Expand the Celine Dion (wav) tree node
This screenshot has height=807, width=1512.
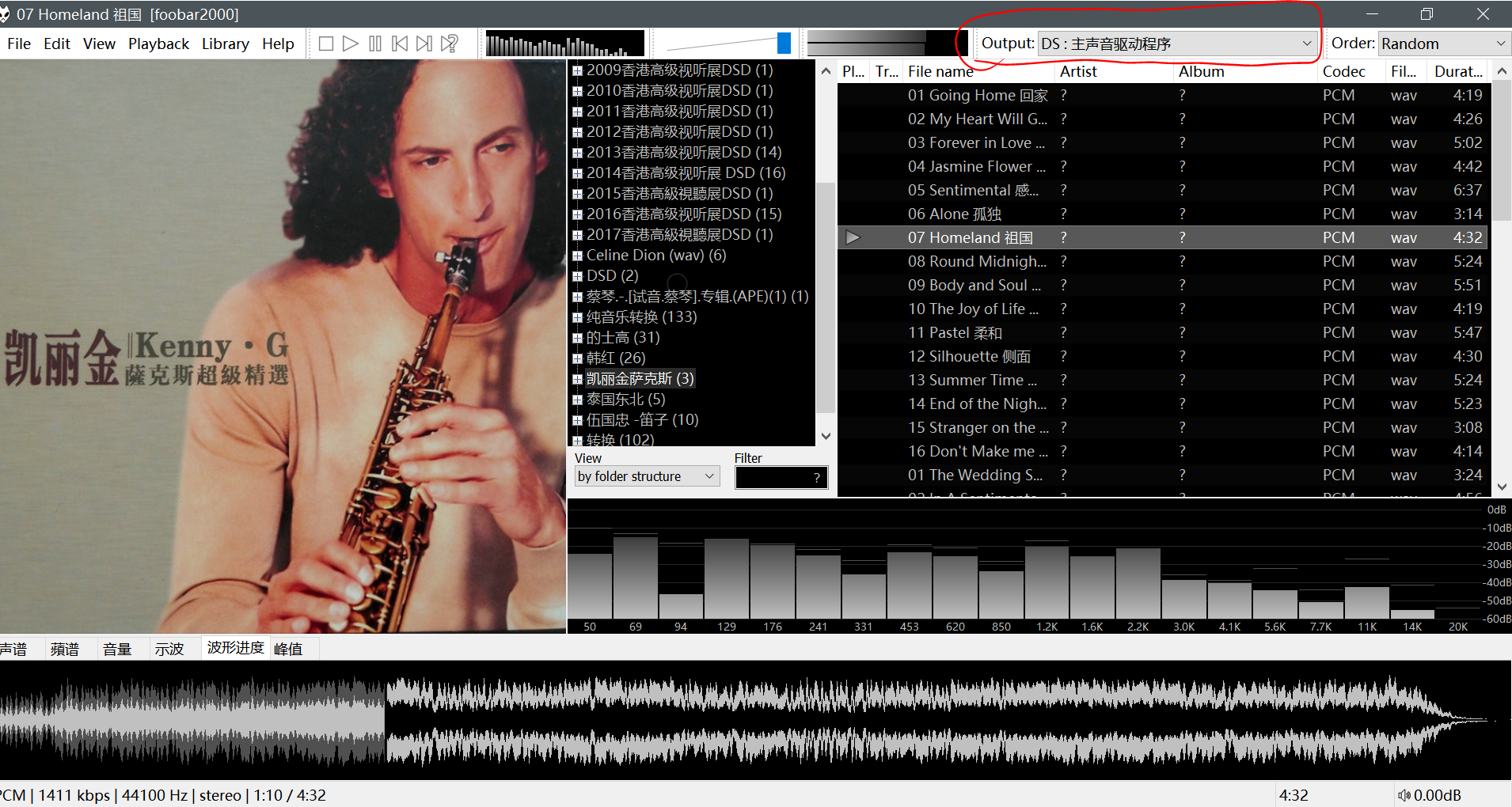[x=577, y=256]
